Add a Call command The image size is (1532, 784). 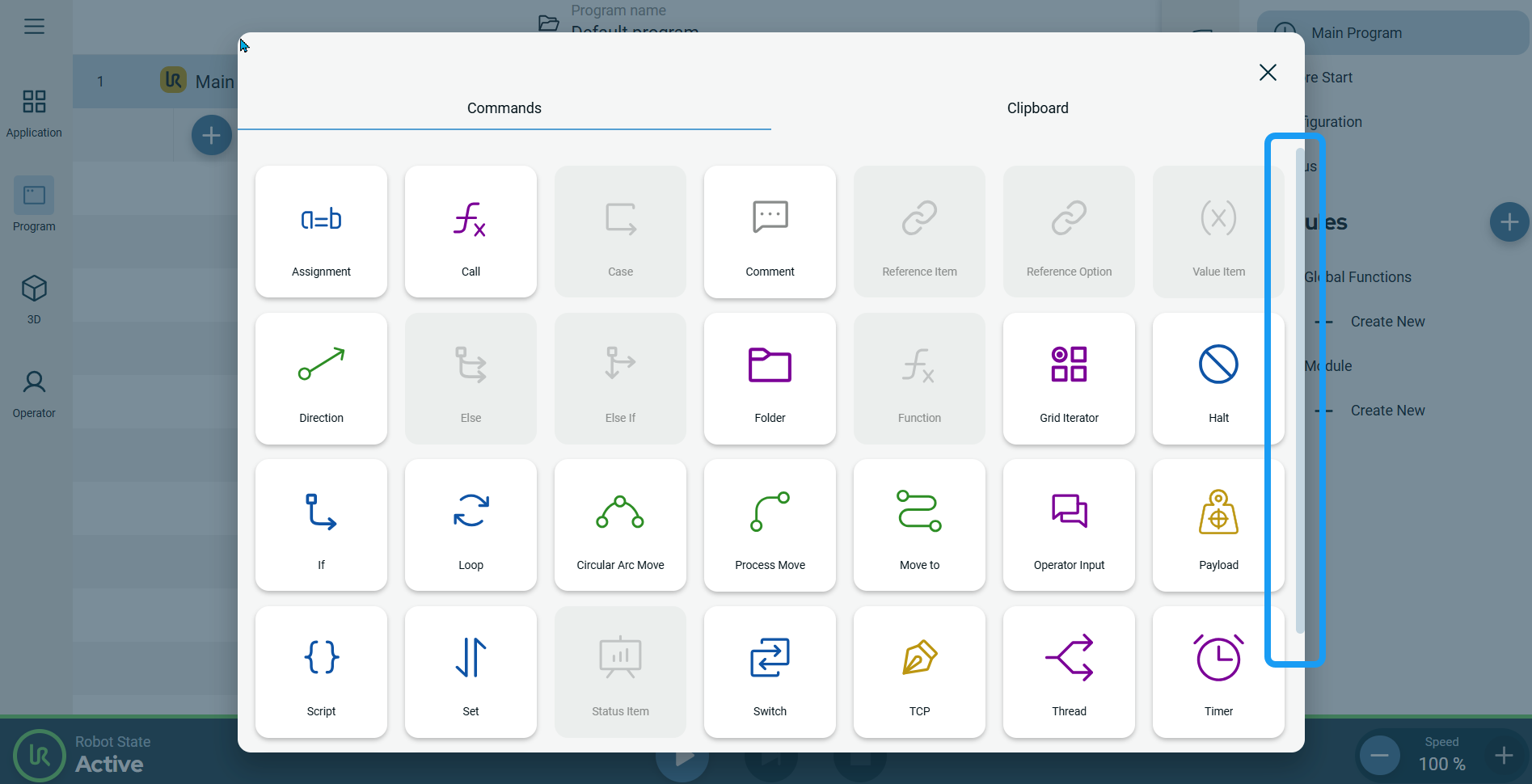(471, 232)
